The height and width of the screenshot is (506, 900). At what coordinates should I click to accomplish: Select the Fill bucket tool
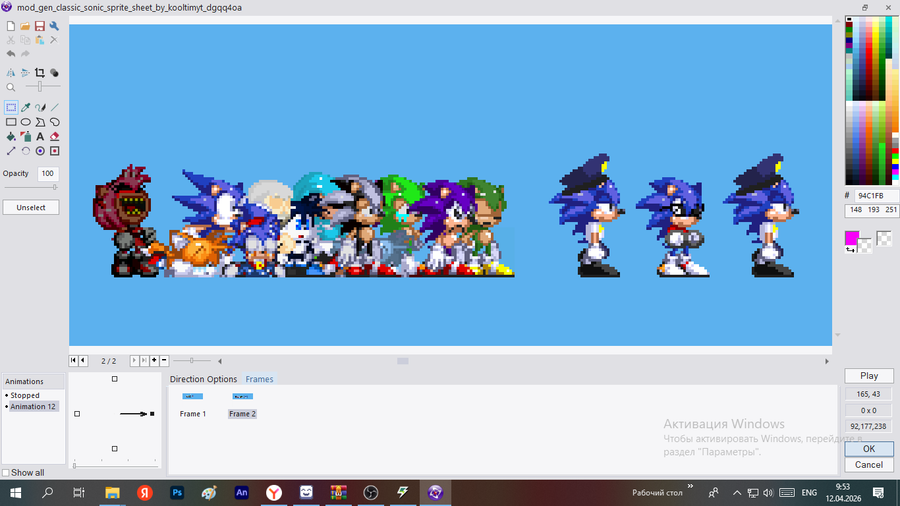pyautogui.click(x=11, y=137)
